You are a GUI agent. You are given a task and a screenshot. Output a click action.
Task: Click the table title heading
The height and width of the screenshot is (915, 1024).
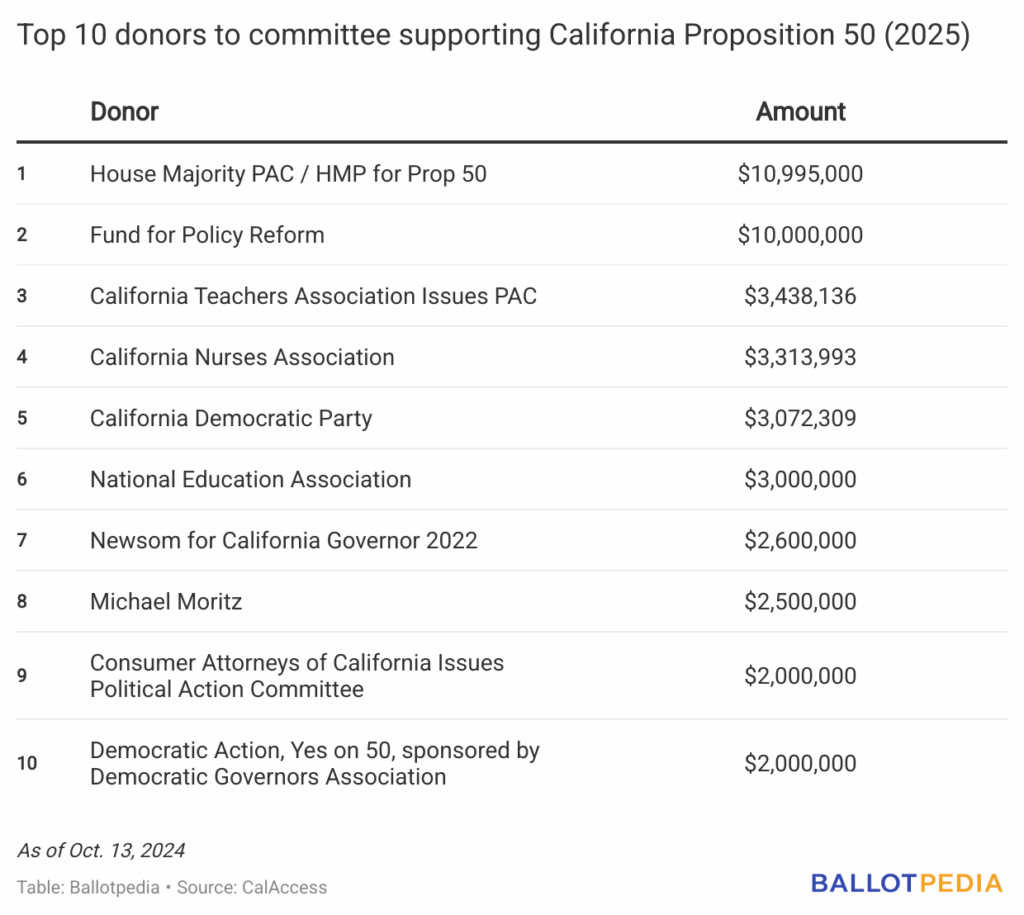494,35
